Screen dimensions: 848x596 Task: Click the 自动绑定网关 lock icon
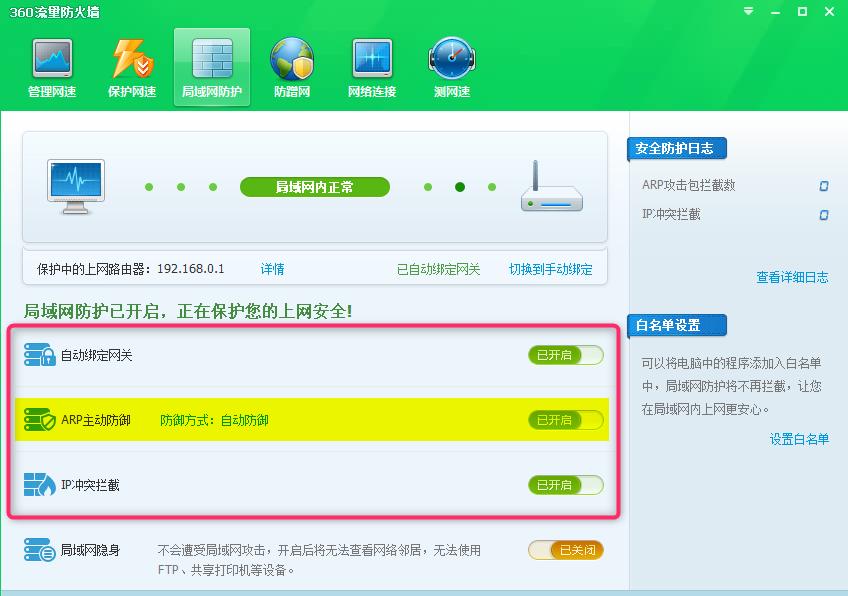pos(39,355)
